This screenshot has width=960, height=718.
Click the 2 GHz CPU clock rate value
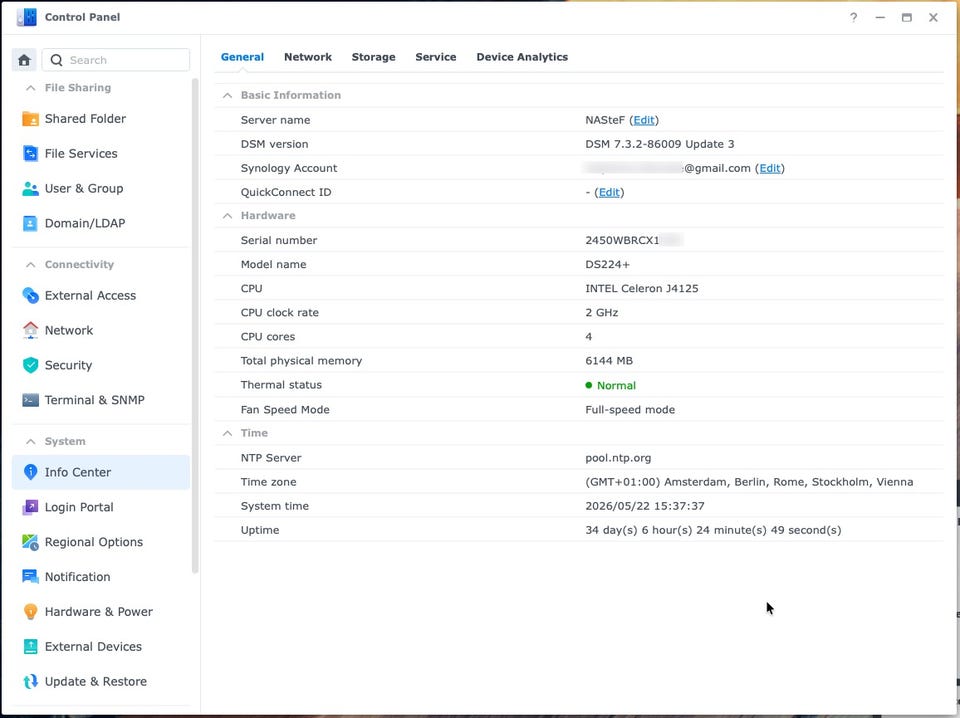pos(602,313)
